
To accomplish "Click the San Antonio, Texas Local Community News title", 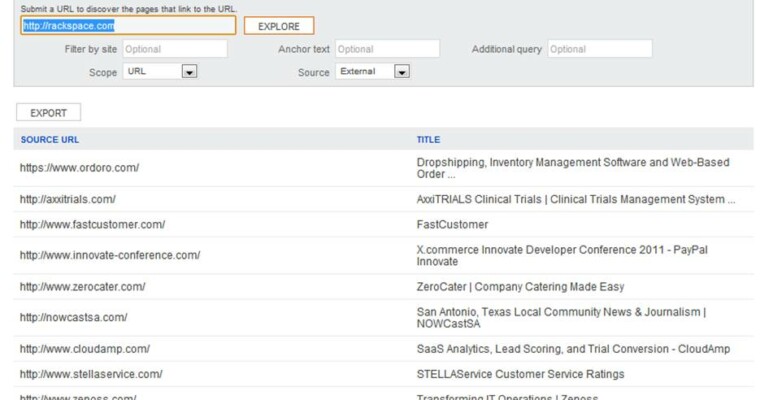I will click(561, 318).
